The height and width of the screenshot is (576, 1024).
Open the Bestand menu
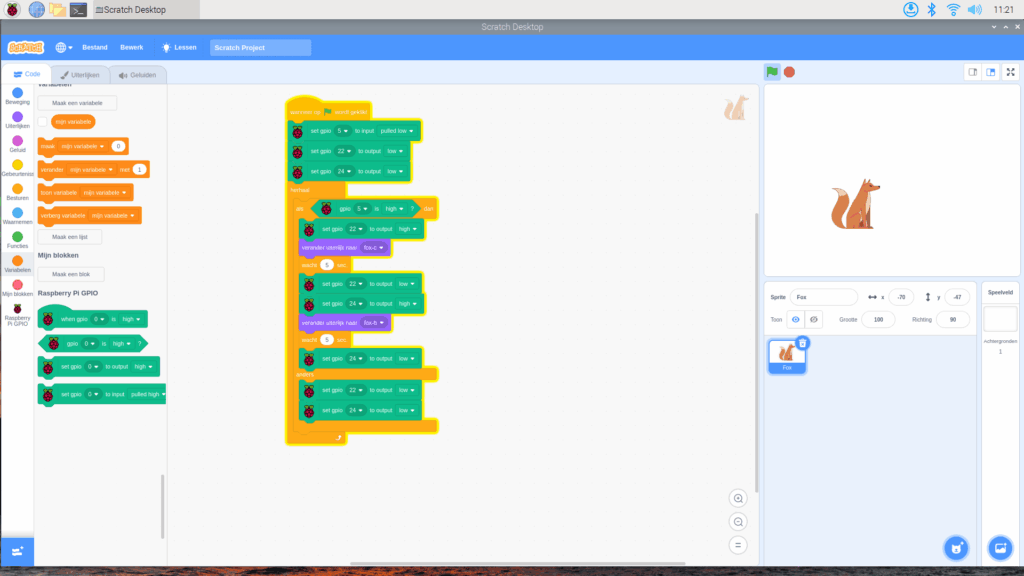click(95, 47)
